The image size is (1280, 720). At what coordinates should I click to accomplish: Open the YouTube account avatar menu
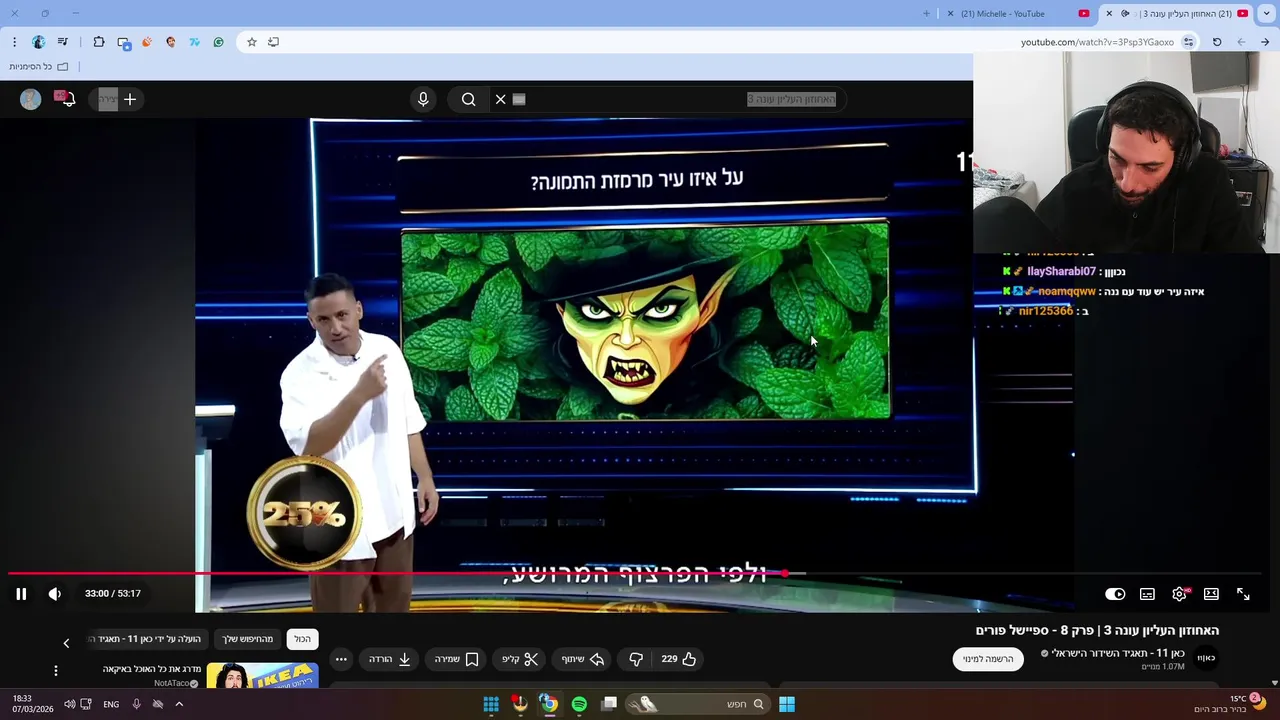(x=31, y=99)
